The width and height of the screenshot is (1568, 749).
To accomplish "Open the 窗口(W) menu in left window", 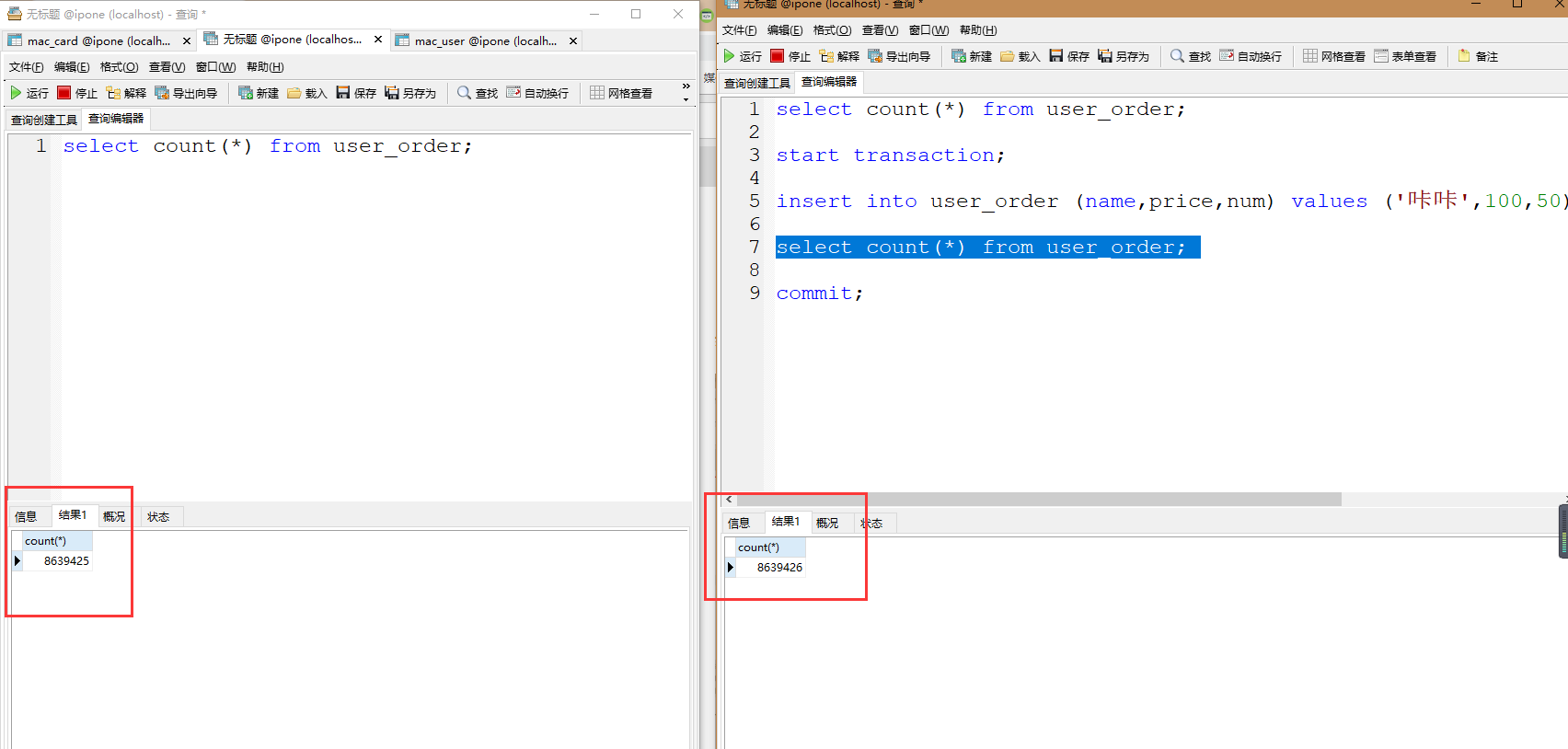I will click(216, 67).
